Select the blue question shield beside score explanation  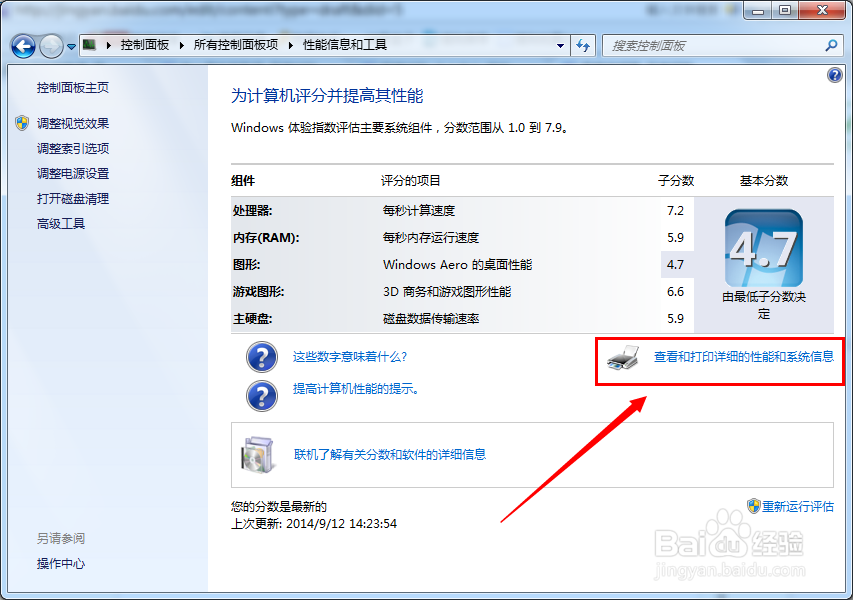click(x=261, y=357)
